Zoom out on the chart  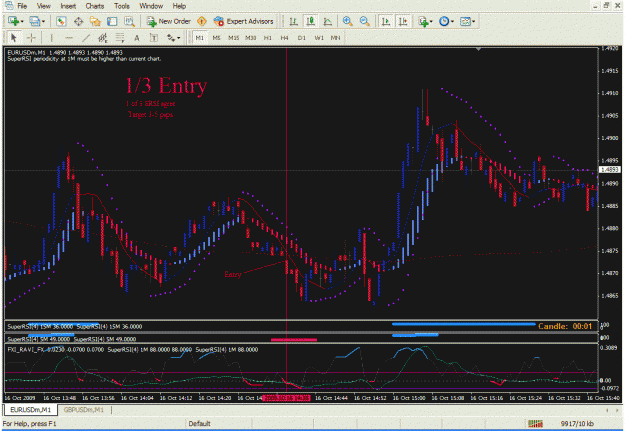click(x=364, y=21)
